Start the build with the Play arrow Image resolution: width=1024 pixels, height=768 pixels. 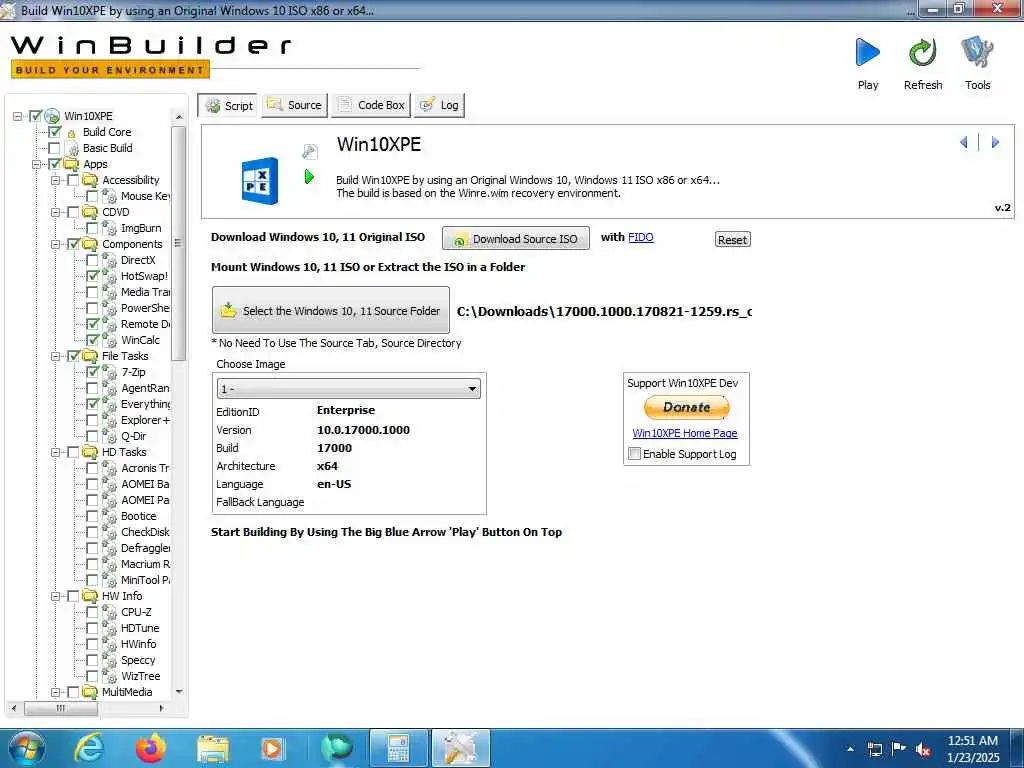pyautogui.click(x=867, y=52)
